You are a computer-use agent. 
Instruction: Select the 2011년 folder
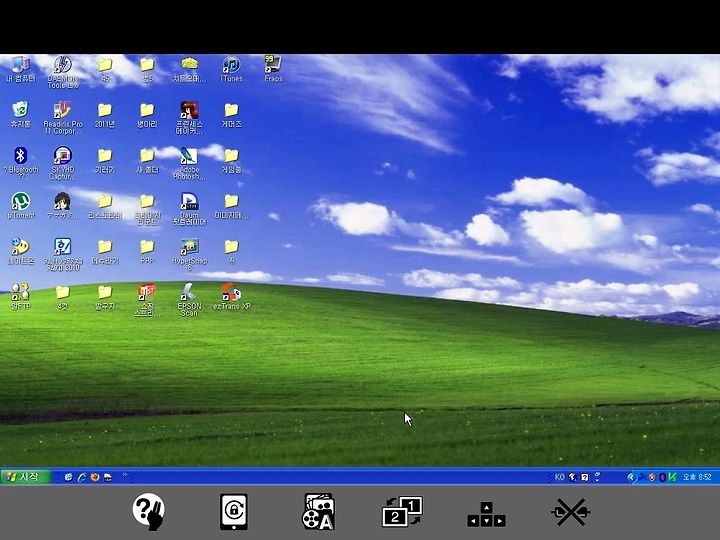(x=105, y=115)
